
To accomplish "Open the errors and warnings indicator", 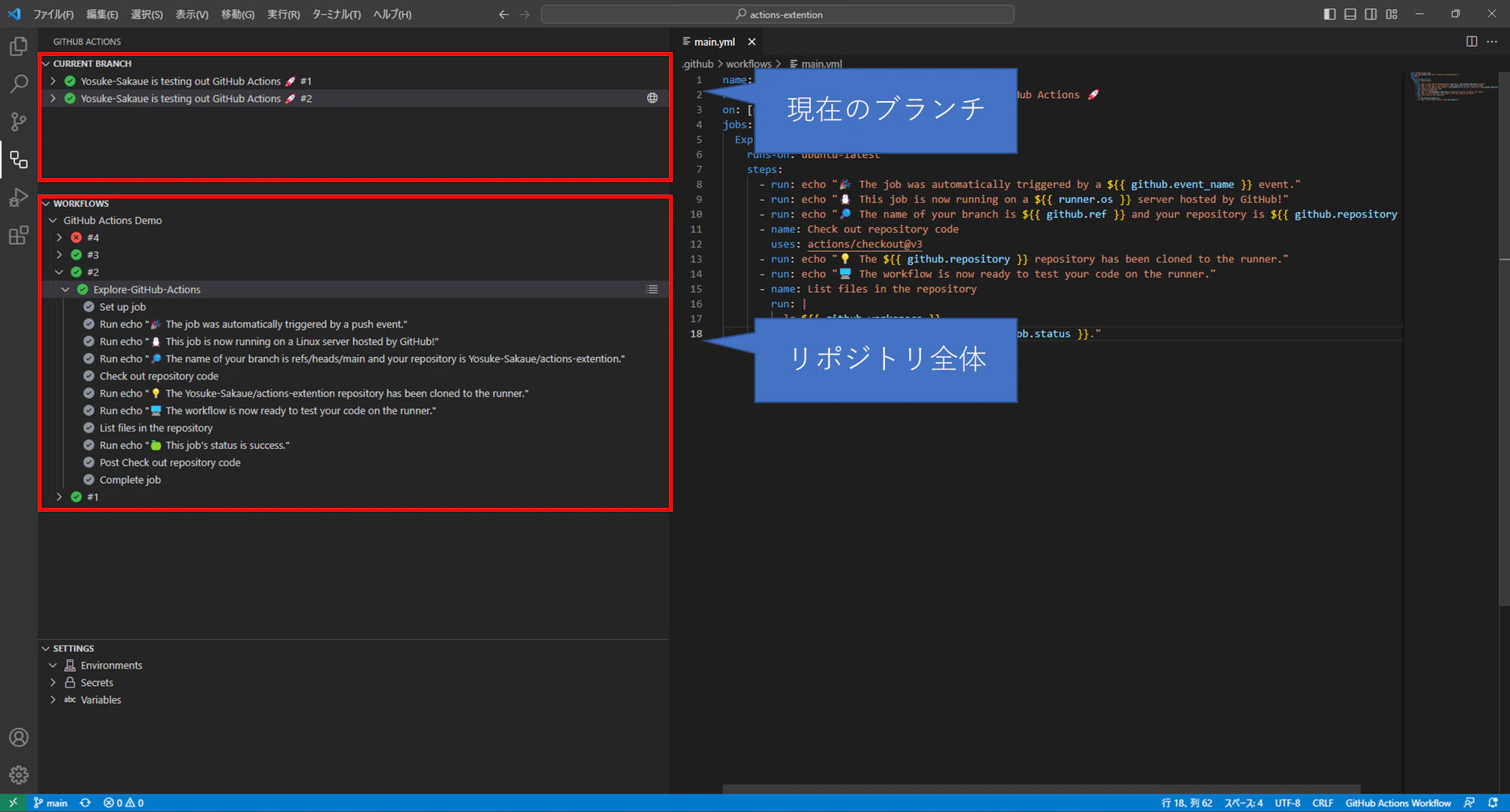I will [124, 803].
